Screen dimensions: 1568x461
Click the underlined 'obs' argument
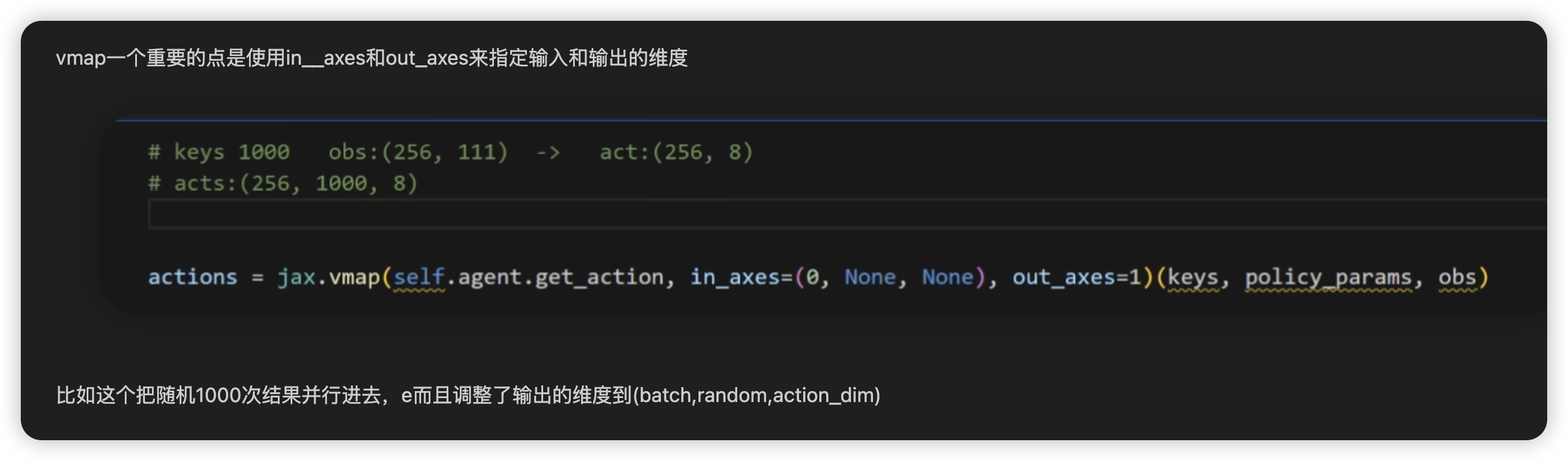pos(1457,278)
